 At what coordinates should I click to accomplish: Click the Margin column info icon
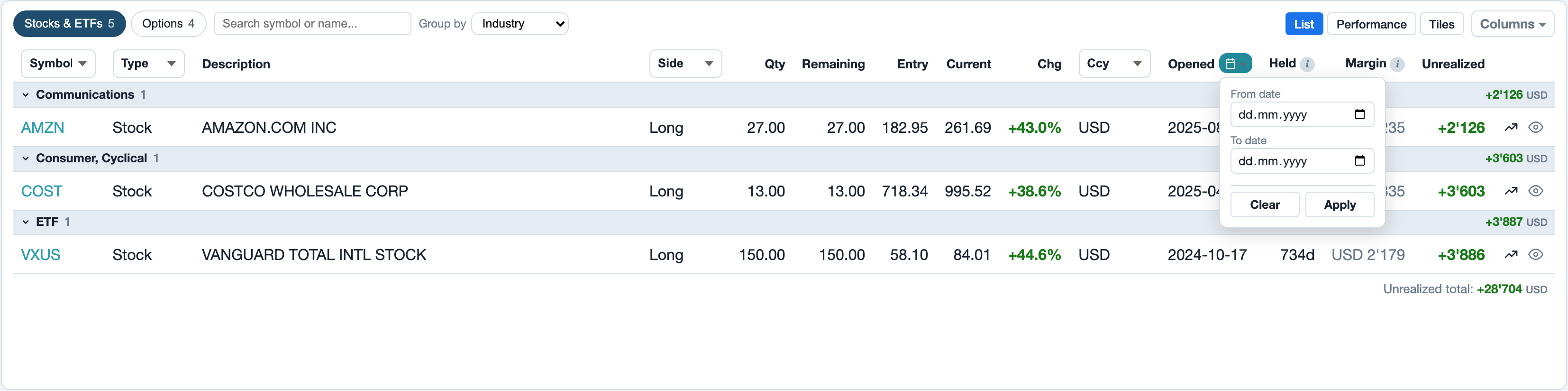(1397, 64)
